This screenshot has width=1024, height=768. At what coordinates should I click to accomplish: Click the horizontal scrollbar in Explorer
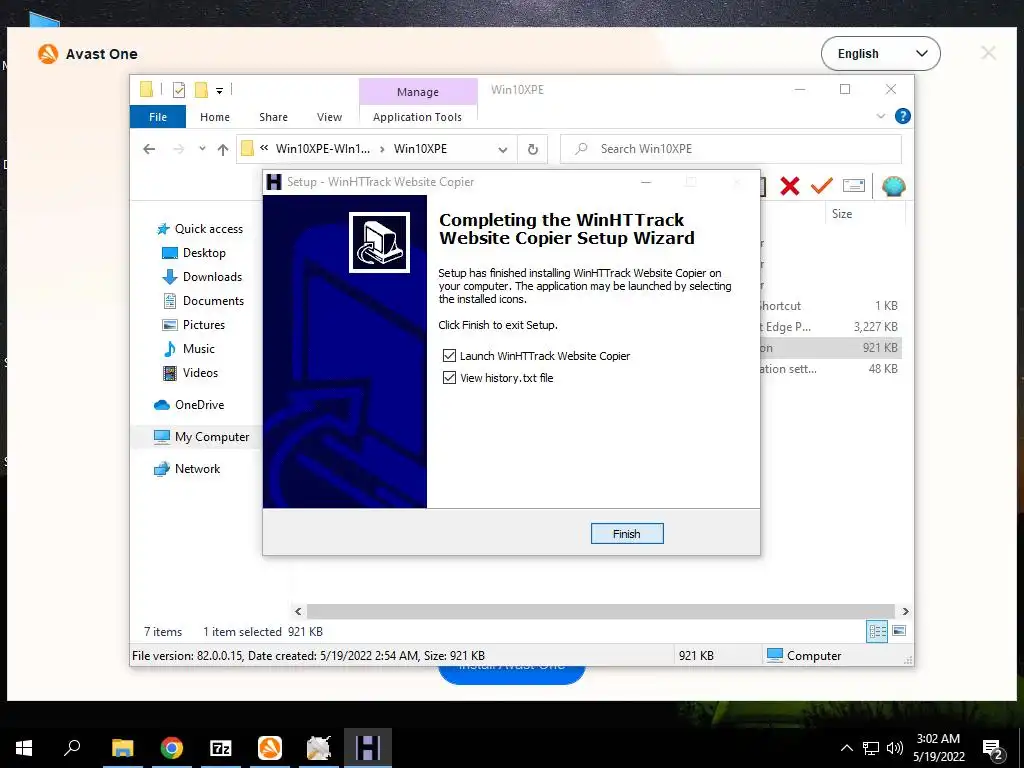coord(601,611)
